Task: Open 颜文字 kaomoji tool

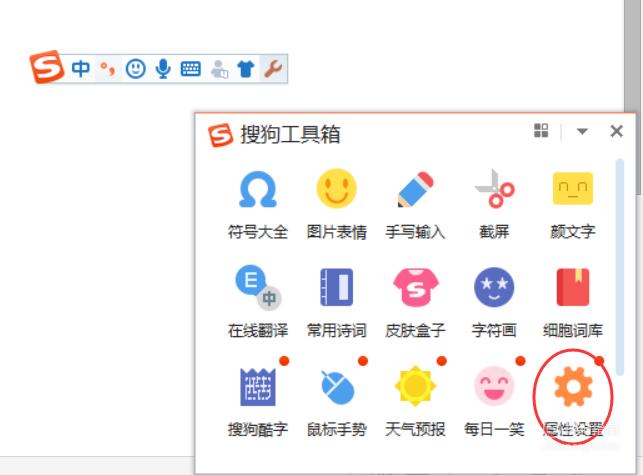Action: [x=573, y=204]
